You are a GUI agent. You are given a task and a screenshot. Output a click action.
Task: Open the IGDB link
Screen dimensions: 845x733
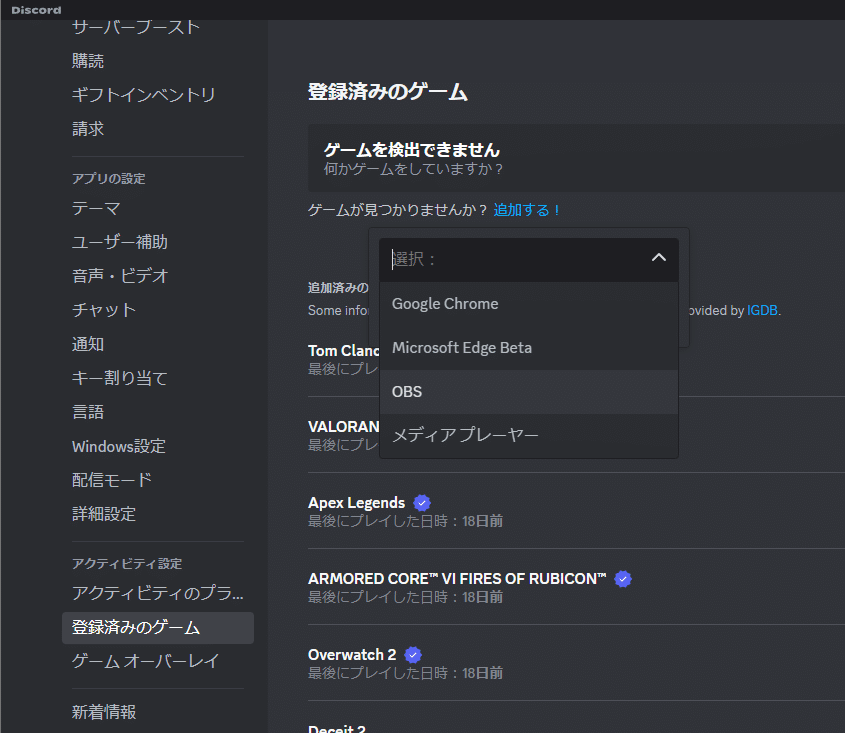762,310
